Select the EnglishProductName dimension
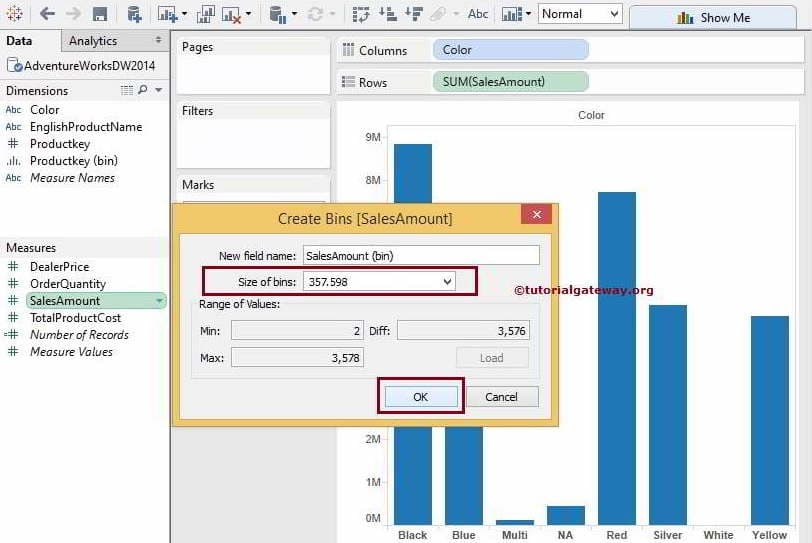The width and height of the screenshot is (812, 543). [86, 127]
